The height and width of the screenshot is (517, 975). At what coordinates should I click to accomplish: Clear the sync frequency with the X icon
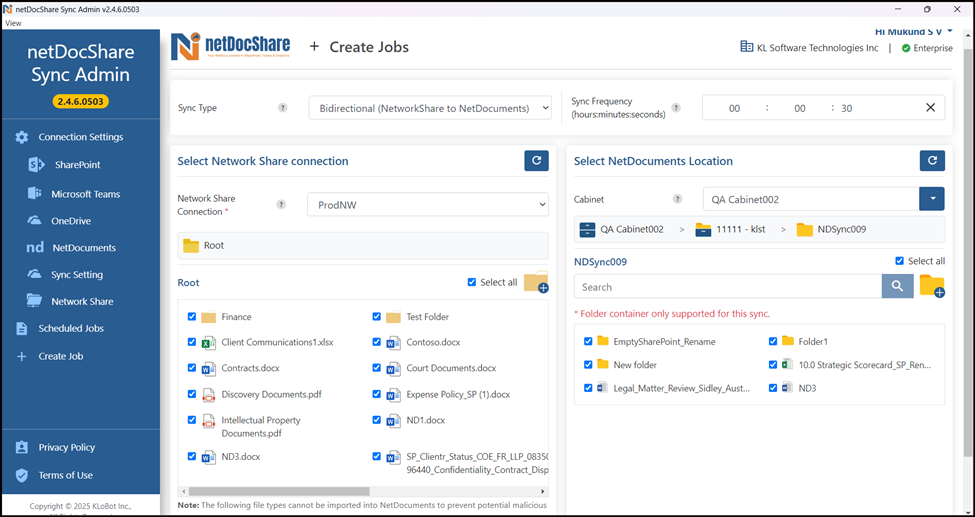(x=930, y=108)
